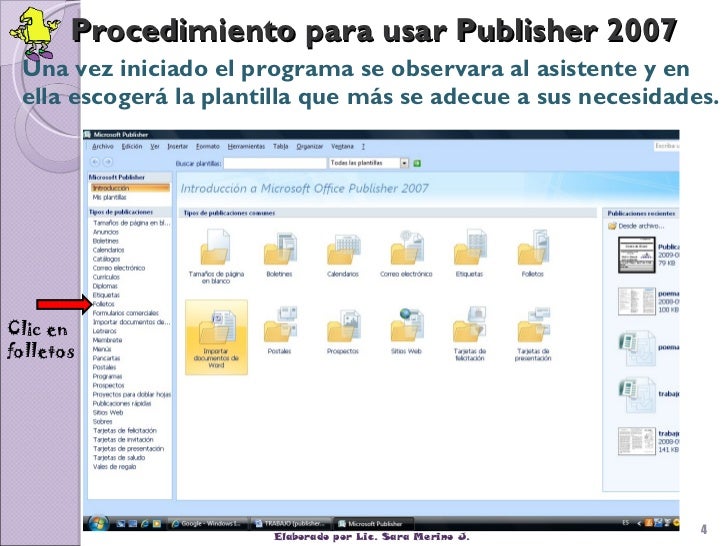Open the first recent publication thumbnail

pos(637,254)
